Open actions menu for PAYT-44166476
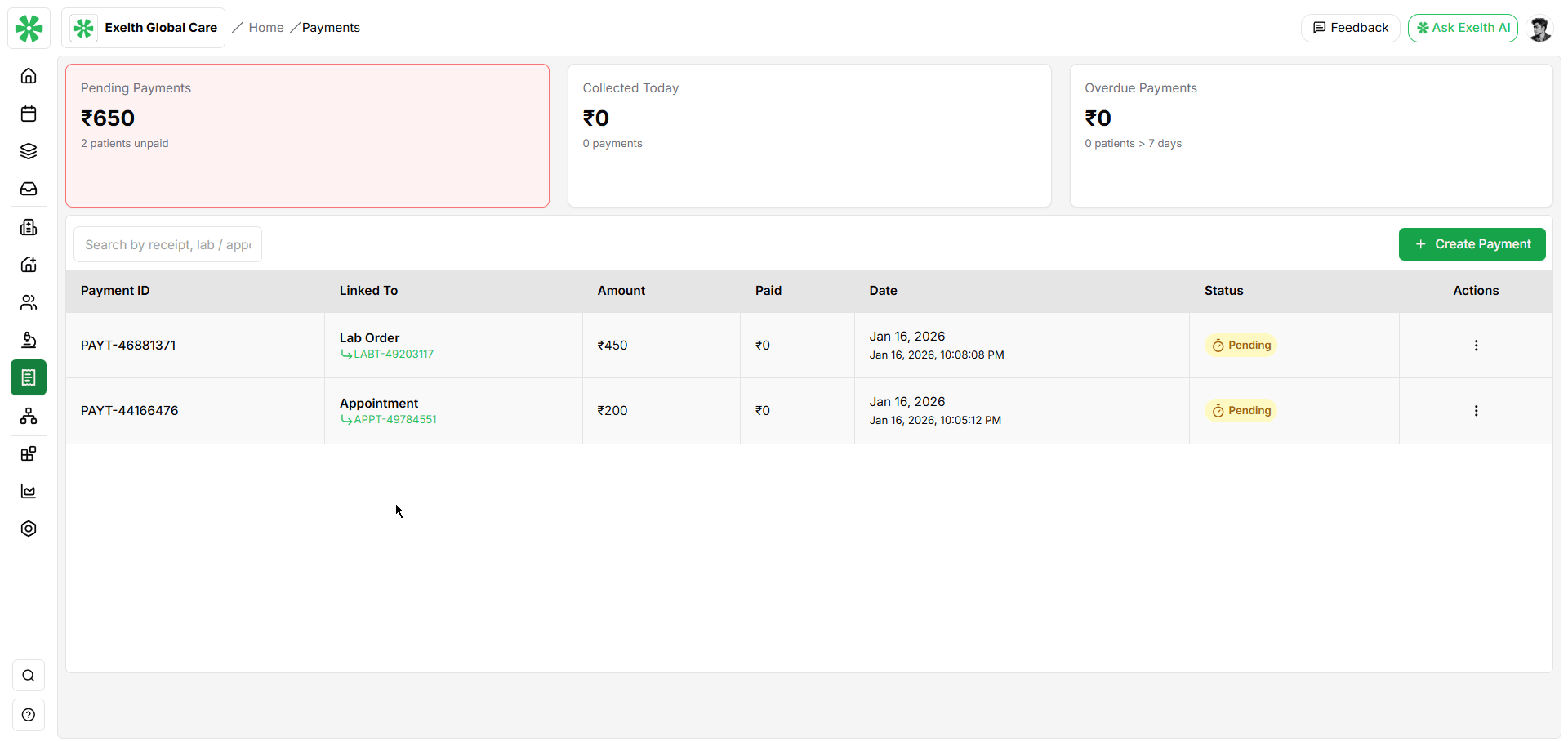This screenshot has height=741, width=1568. coord(1476,411)
